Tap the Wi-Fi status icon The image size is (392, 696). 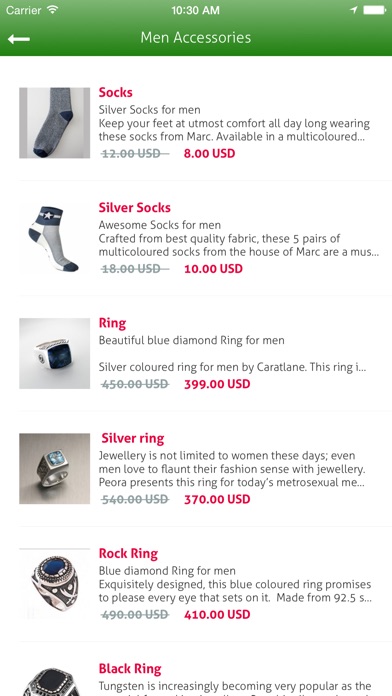pyautogui.click(x=53, y=10)
